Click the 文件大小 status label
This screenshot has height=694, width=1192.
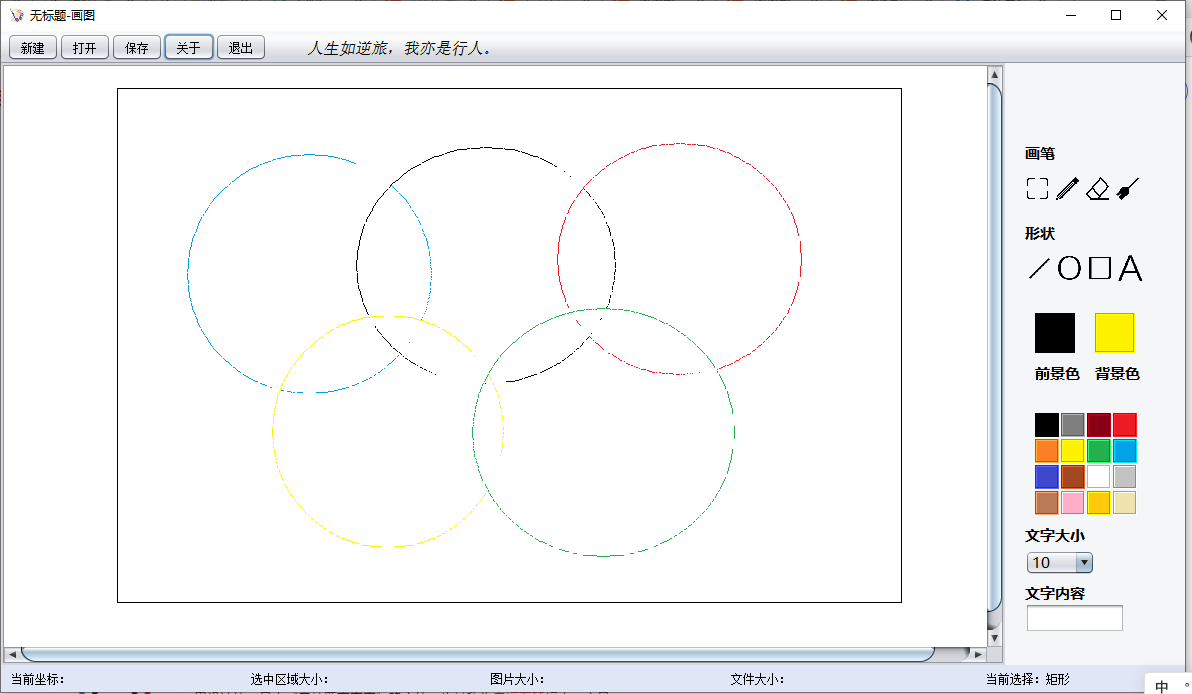[x=757, y=679]
